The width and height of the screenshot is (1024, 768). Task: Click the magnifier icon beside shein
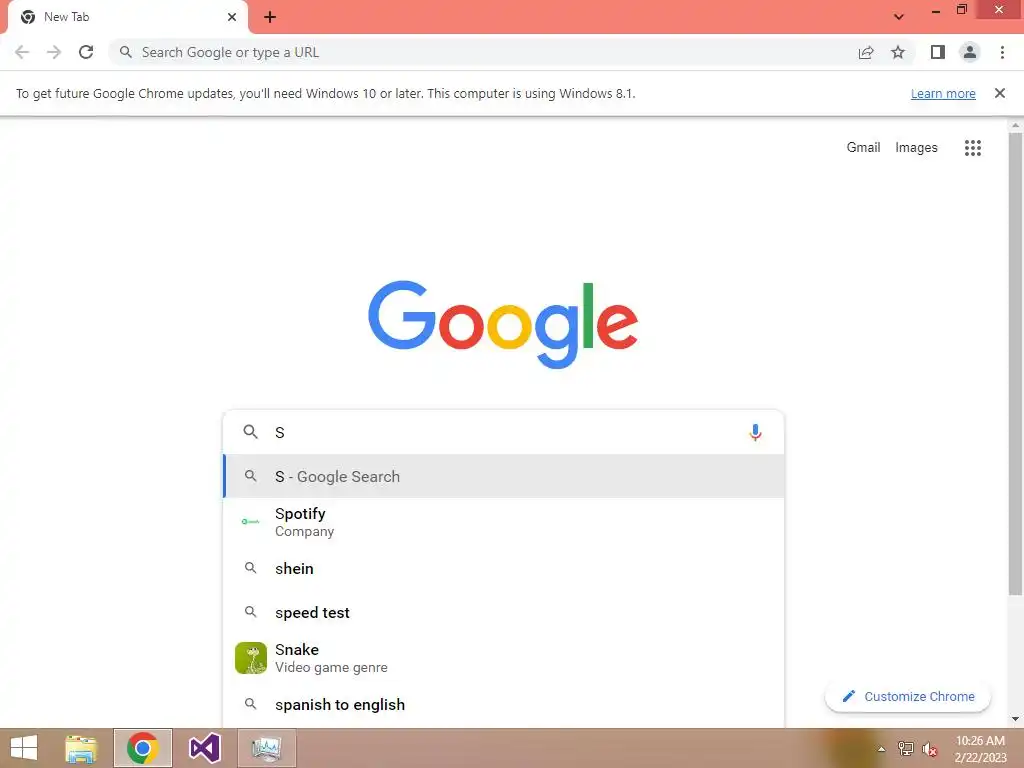250,568
